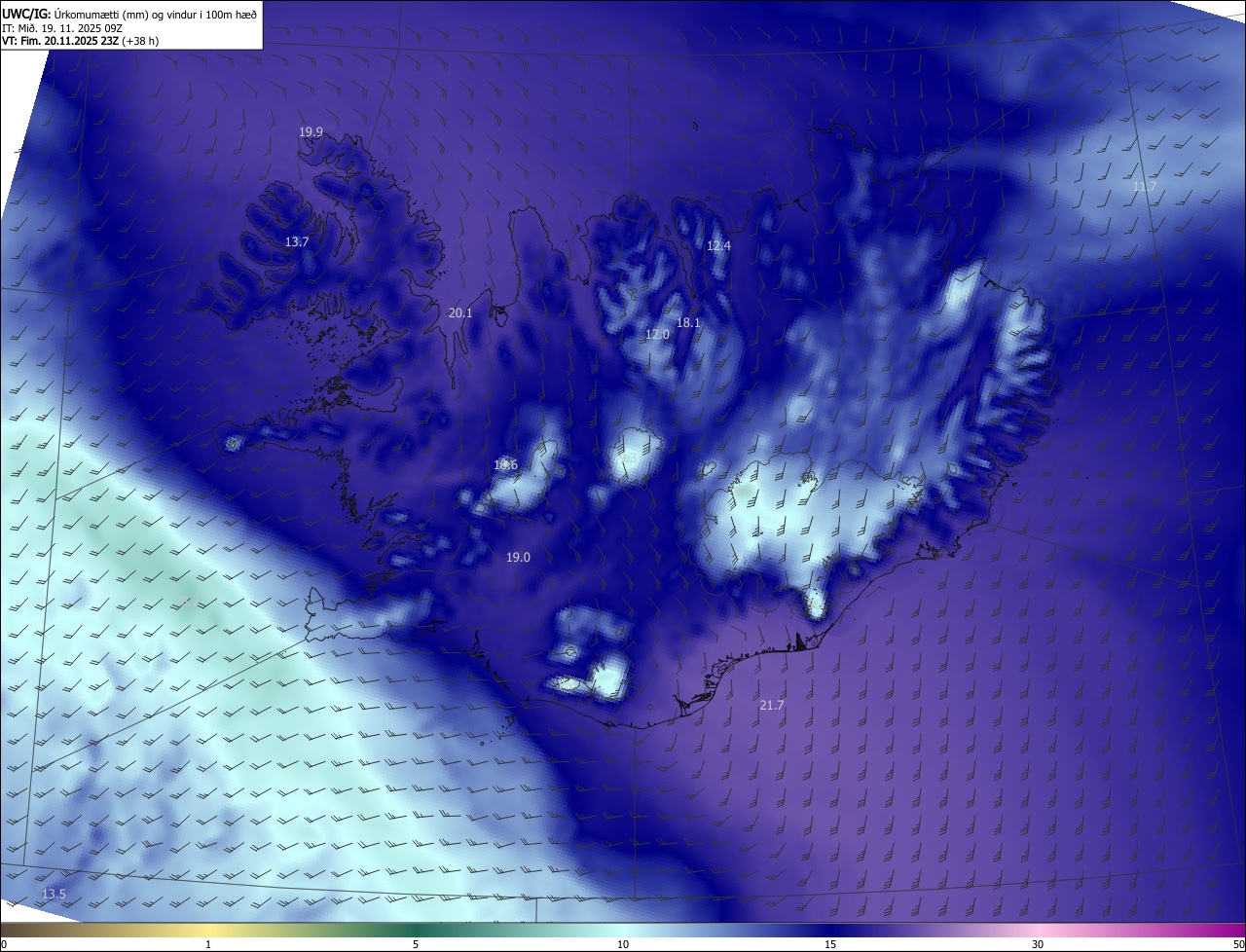1246x952 pixels.
Task: Click the 12.0 value label
Action: 658,334
